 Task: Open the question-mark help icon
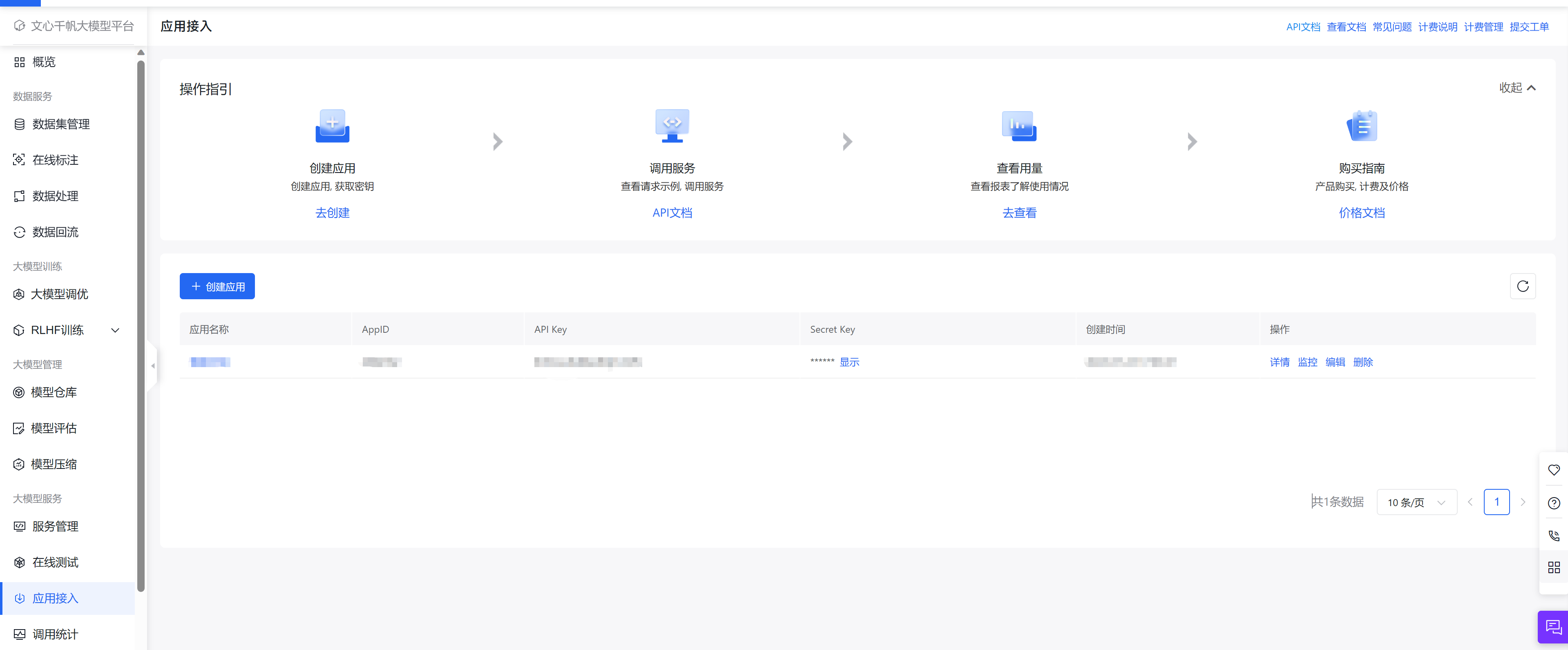point(1553,502)
